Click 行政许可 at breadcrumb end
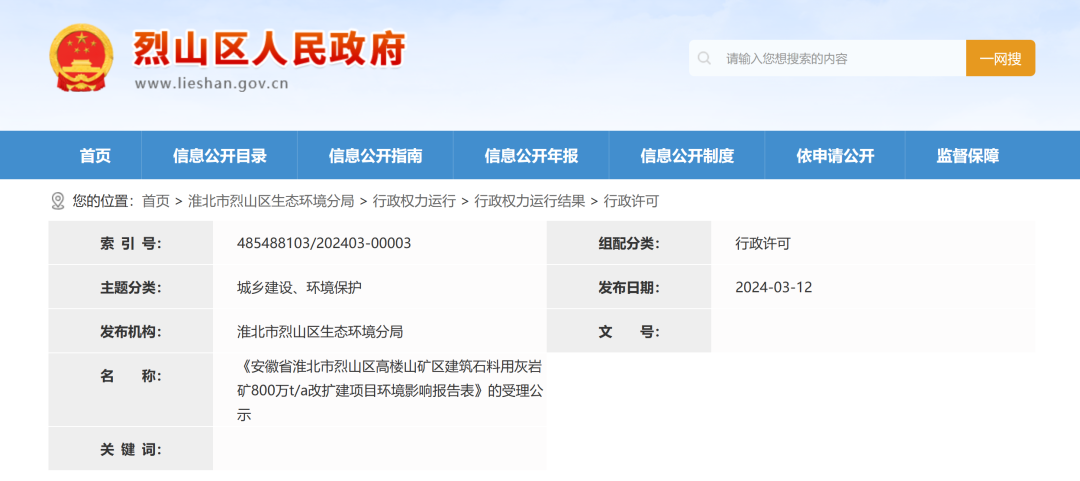1080x481 pixels. tap(631, 201)
